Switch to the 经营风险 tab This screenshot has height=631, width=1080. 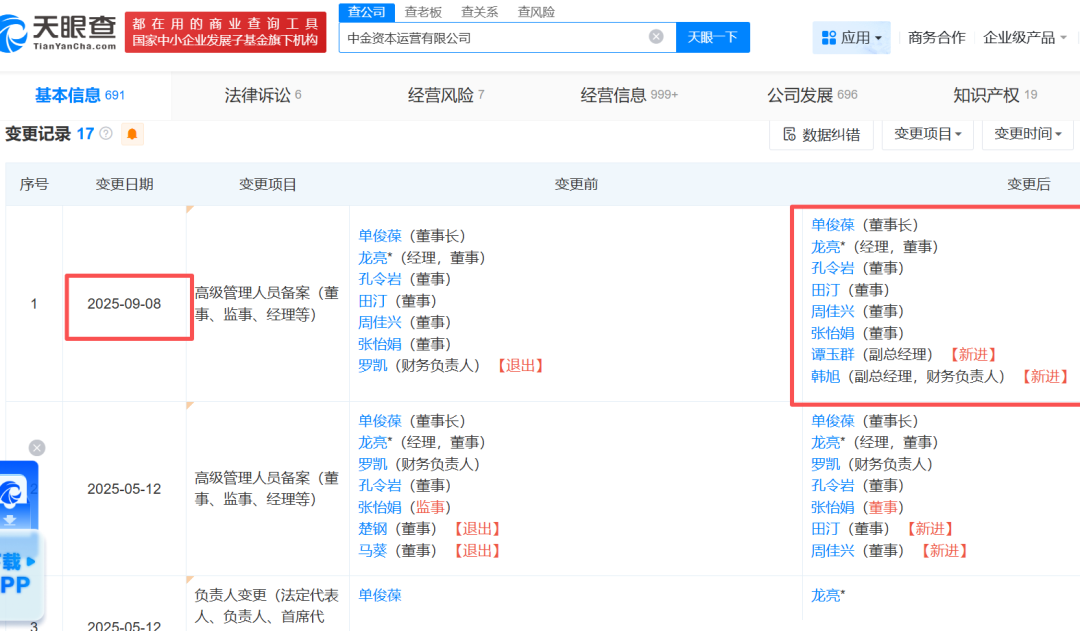(445, 96)
